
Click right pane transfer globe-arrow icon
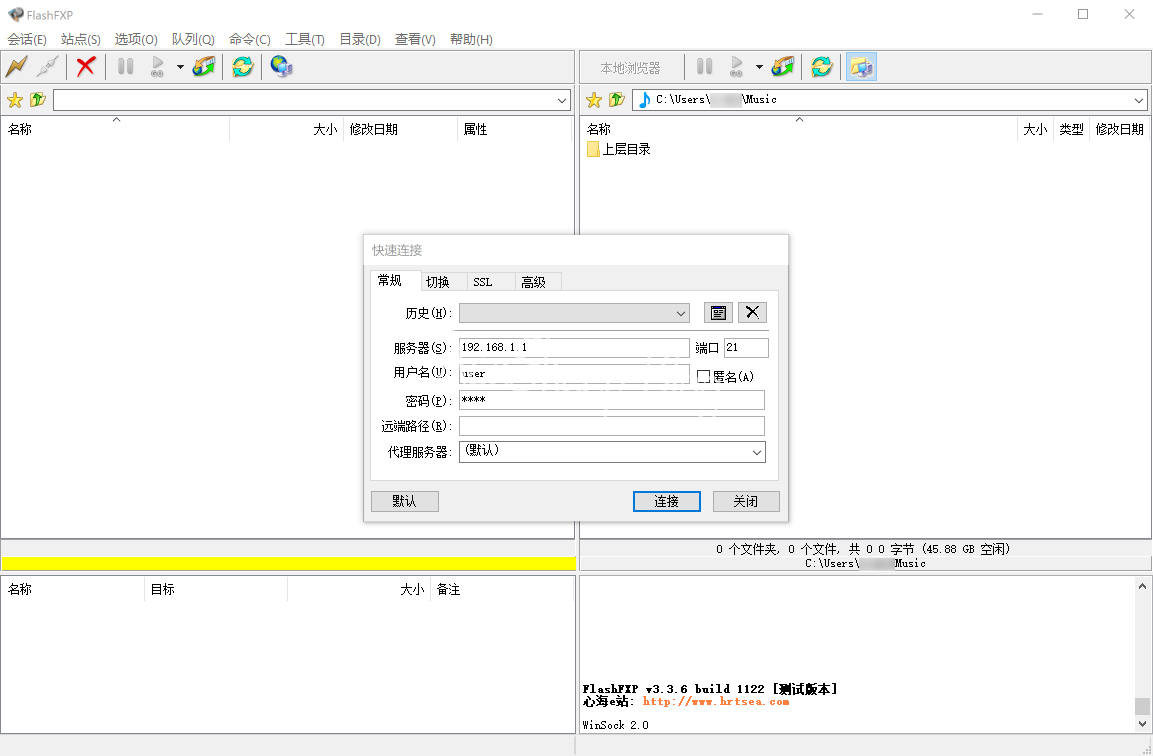click(x=782, y=67)
